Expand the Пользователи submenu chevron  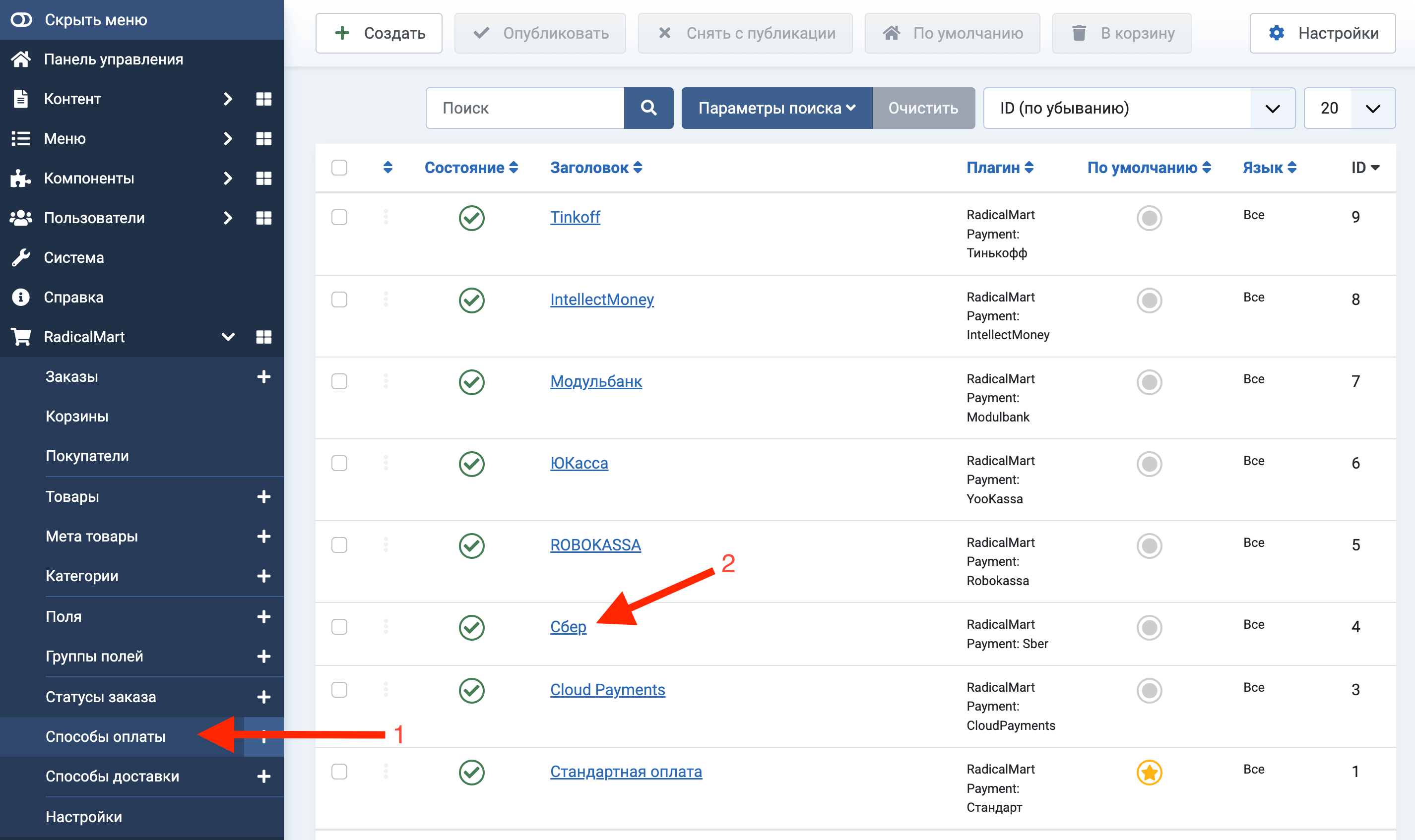pos(228,218)
